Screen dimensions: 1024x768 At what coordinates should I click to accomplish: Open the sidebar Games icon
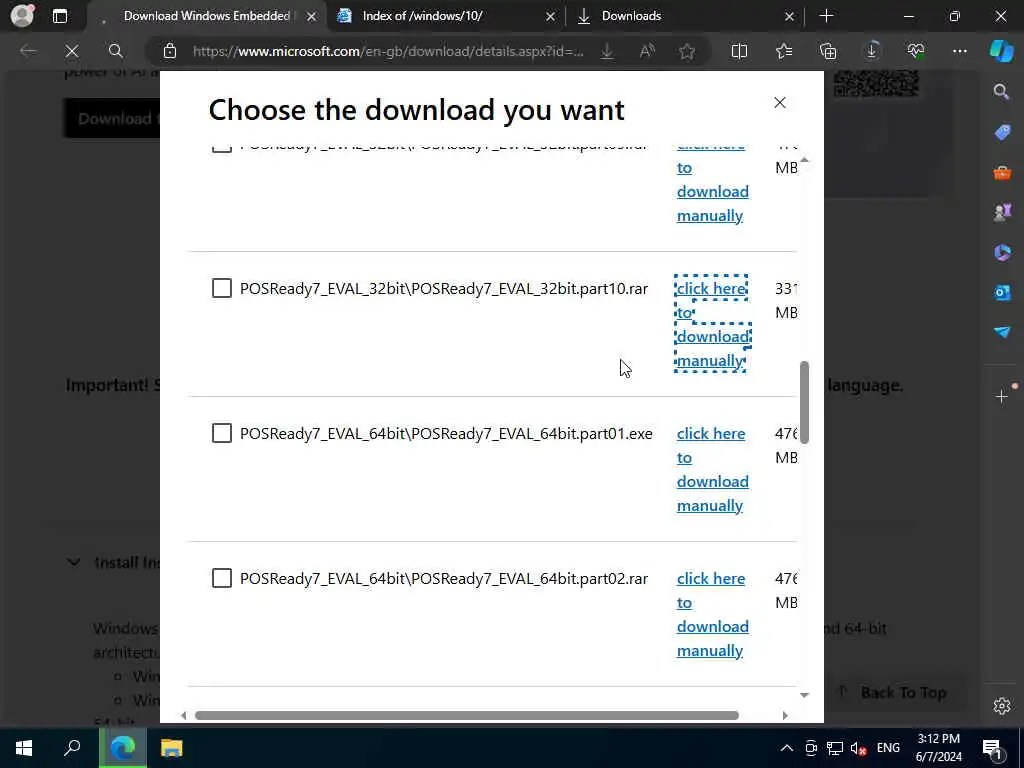point(1002,212)
